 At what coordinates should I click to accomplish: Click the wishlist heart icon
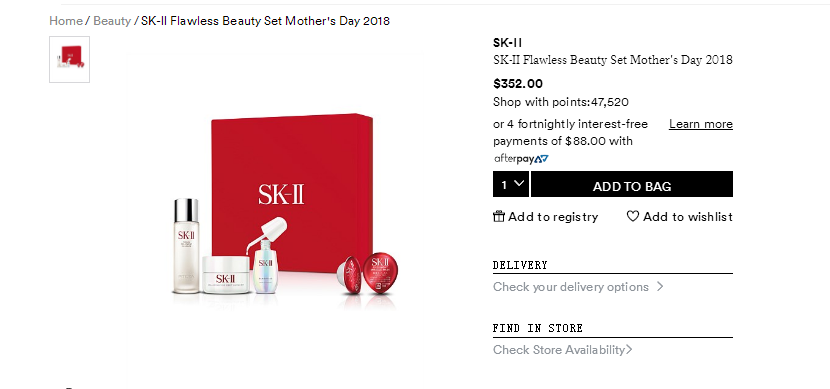click(633, 216)
